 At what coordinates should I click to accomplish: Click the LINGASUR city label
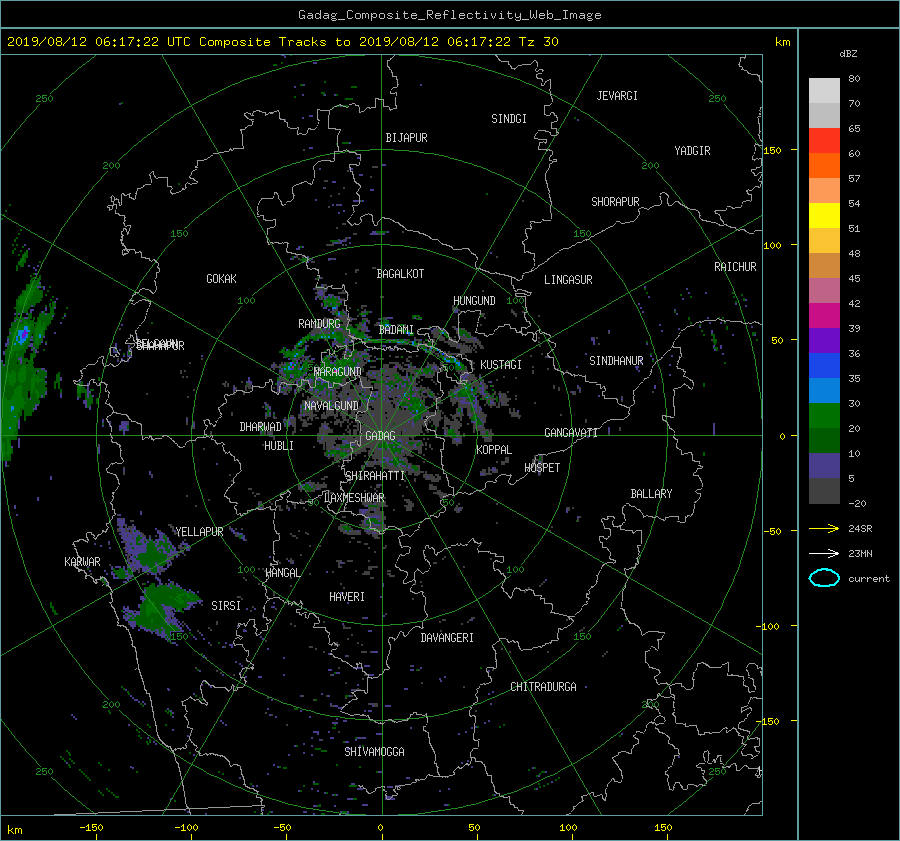point(568,280)
